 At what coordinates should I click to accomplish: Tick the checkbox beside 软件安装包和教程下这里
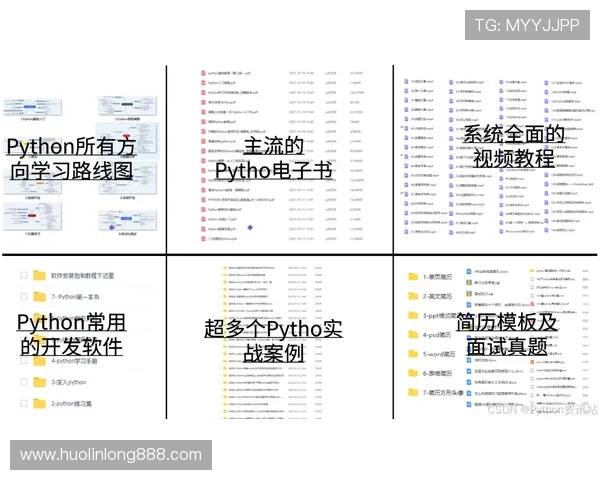[x=24, y=275]
